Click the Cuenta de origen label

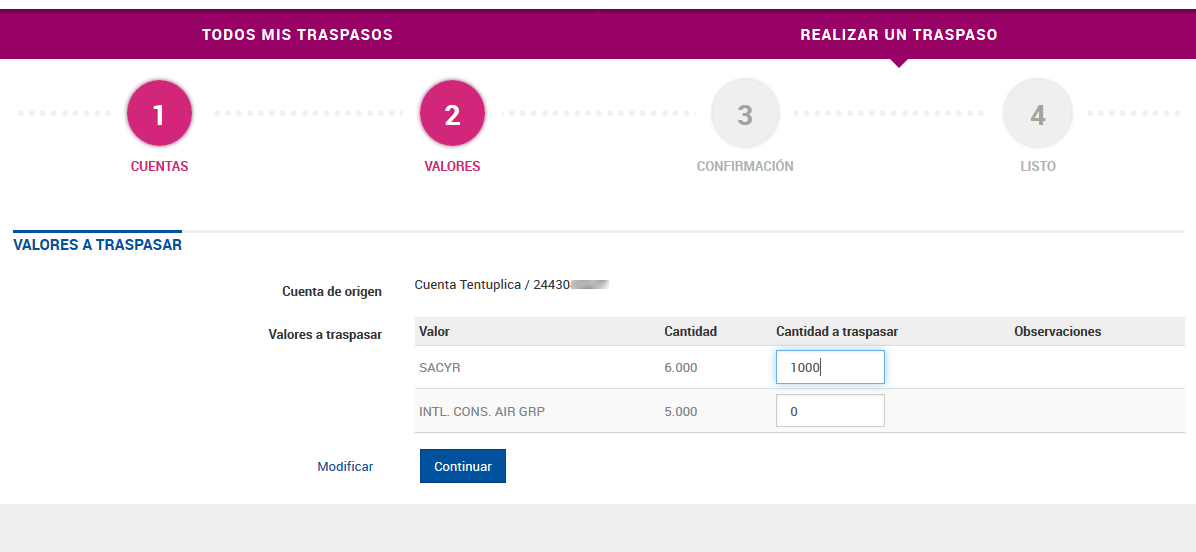pyautogui.click(x=332, y=292)
